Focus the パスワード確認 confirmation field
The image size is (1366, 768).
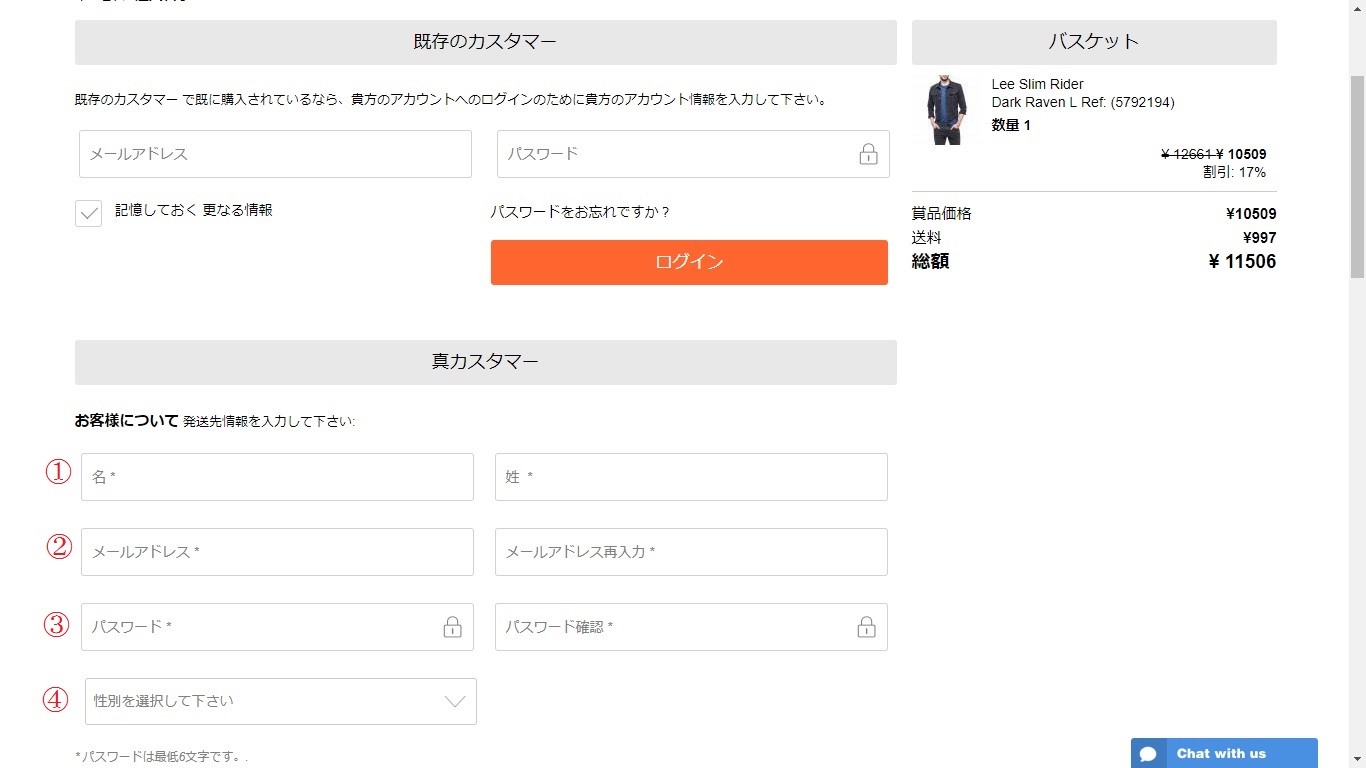pos(670,627)
